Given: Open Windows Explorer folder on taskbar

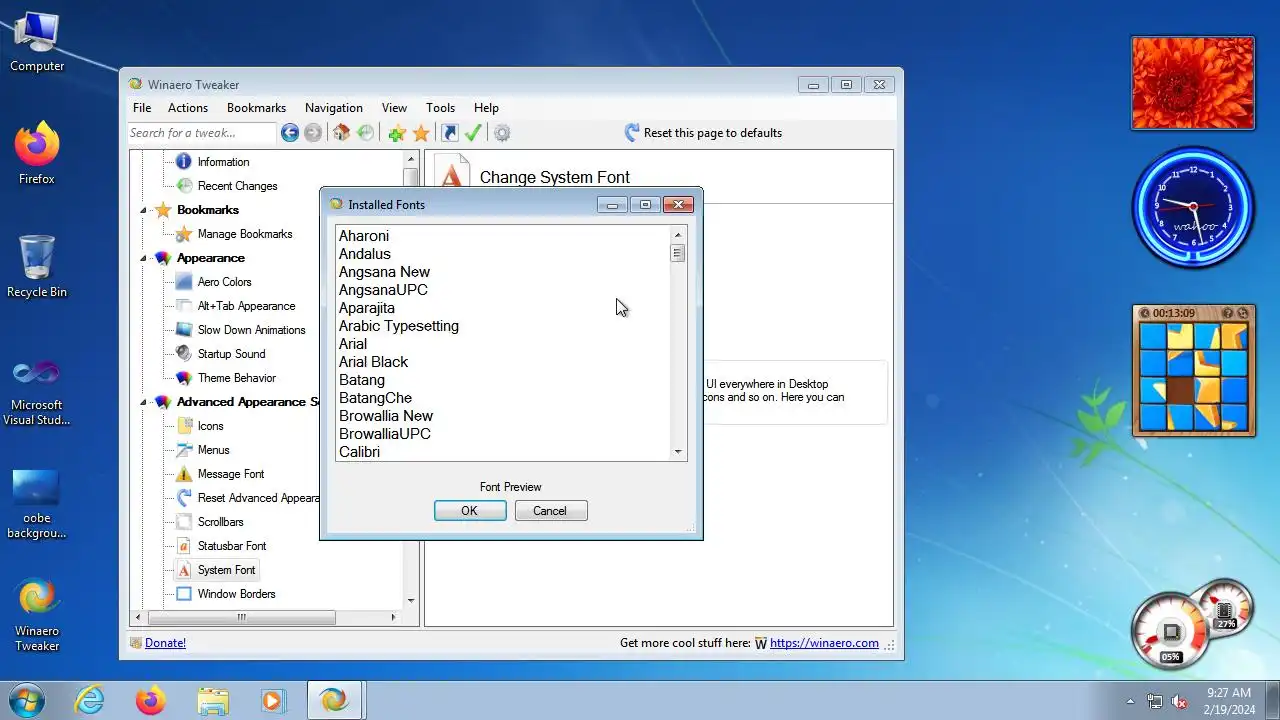Looking at the screenshot, I should coord(213,700).
